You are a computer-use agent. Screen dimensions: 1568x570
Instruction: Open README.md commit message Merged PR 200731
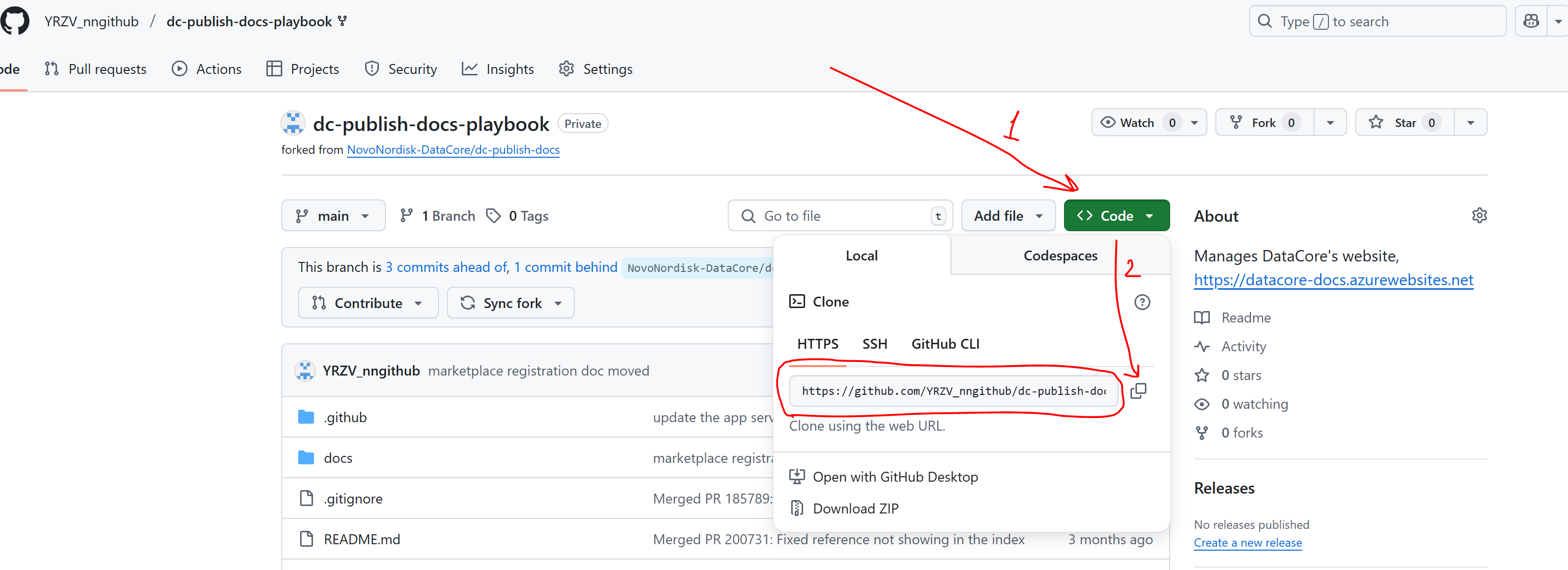coord(839,540)
